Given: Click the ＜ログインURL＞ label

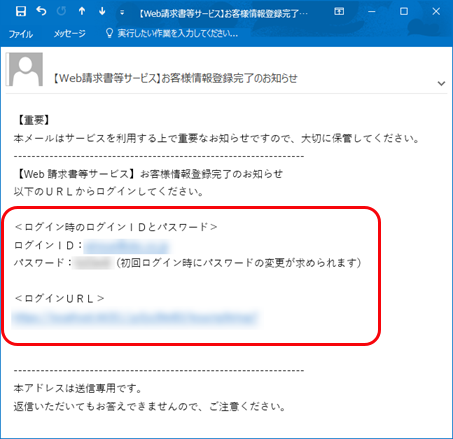Looking at the screenshot, I should (60, 299).
